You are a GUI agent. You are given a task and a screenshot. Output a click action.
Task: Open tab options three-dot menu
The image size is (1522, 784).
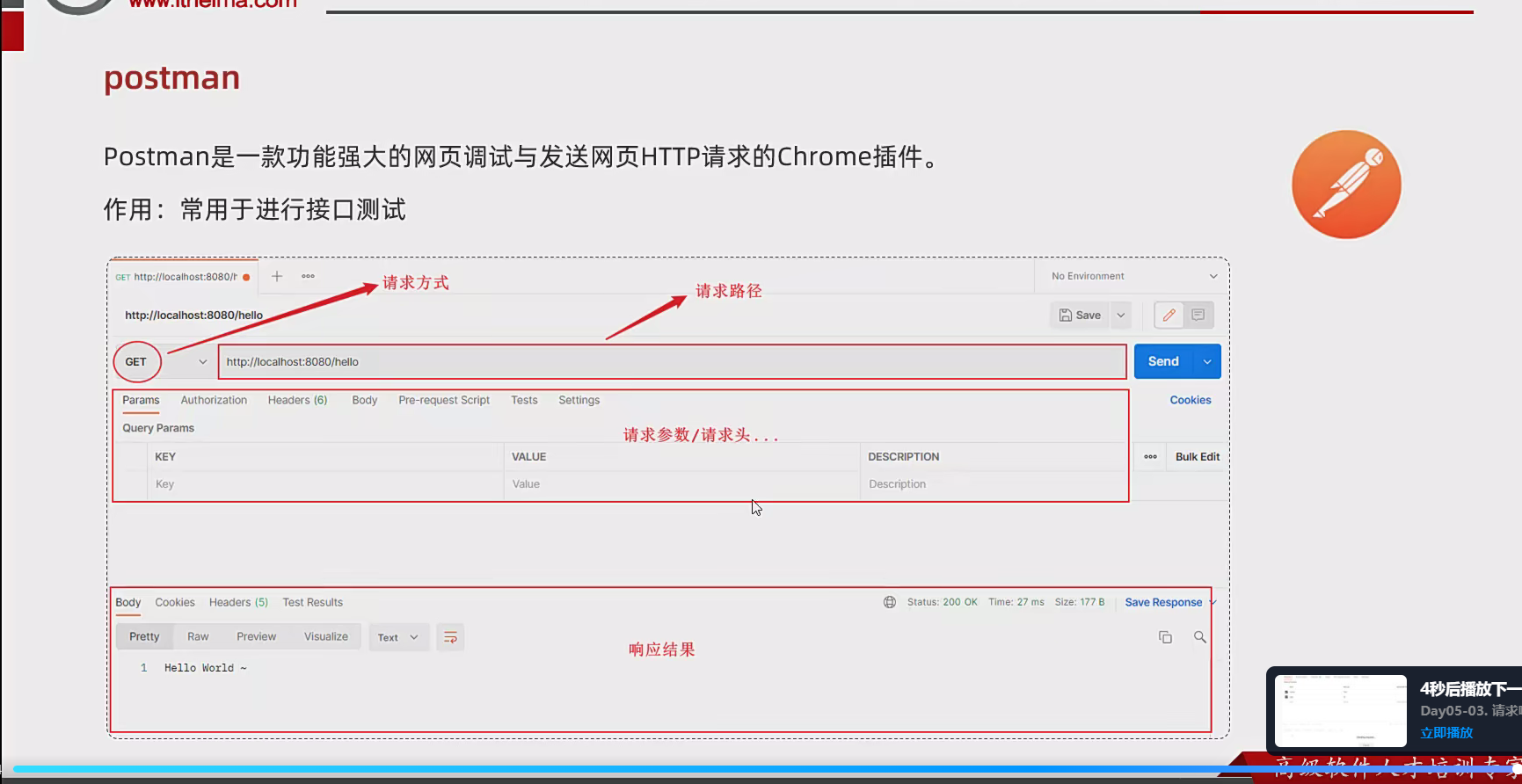tap(308, 276)
